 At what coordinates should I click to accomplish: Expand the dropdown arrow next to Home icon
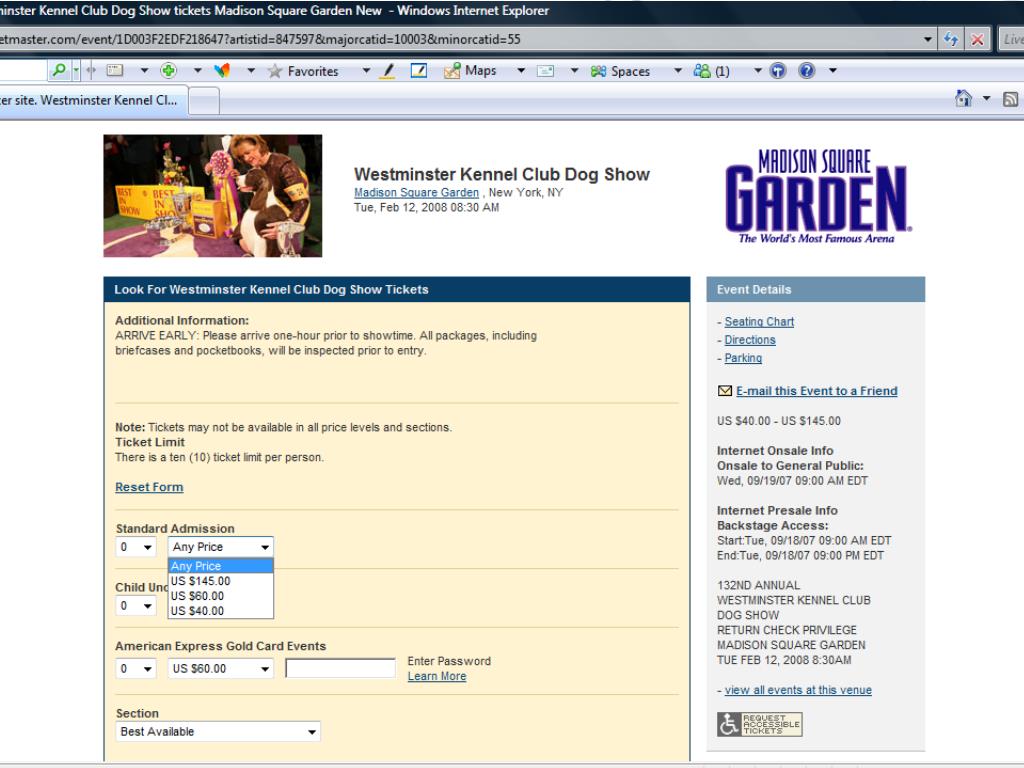click(987, 99)
